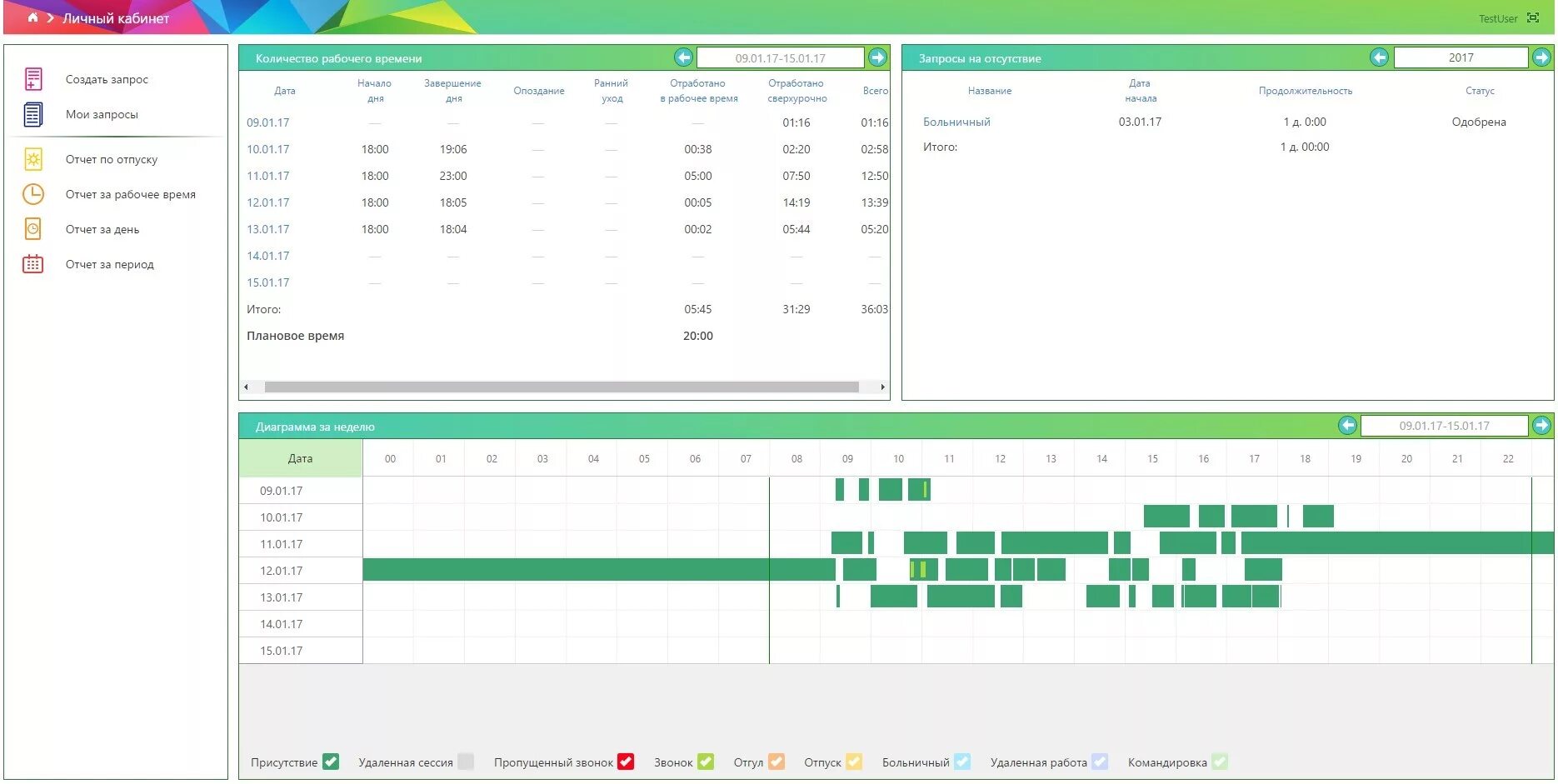The width and height of the screenshot is (1558, 784).
Task: Toggle Отгул legend checkbox
Action: click(777, 762)
